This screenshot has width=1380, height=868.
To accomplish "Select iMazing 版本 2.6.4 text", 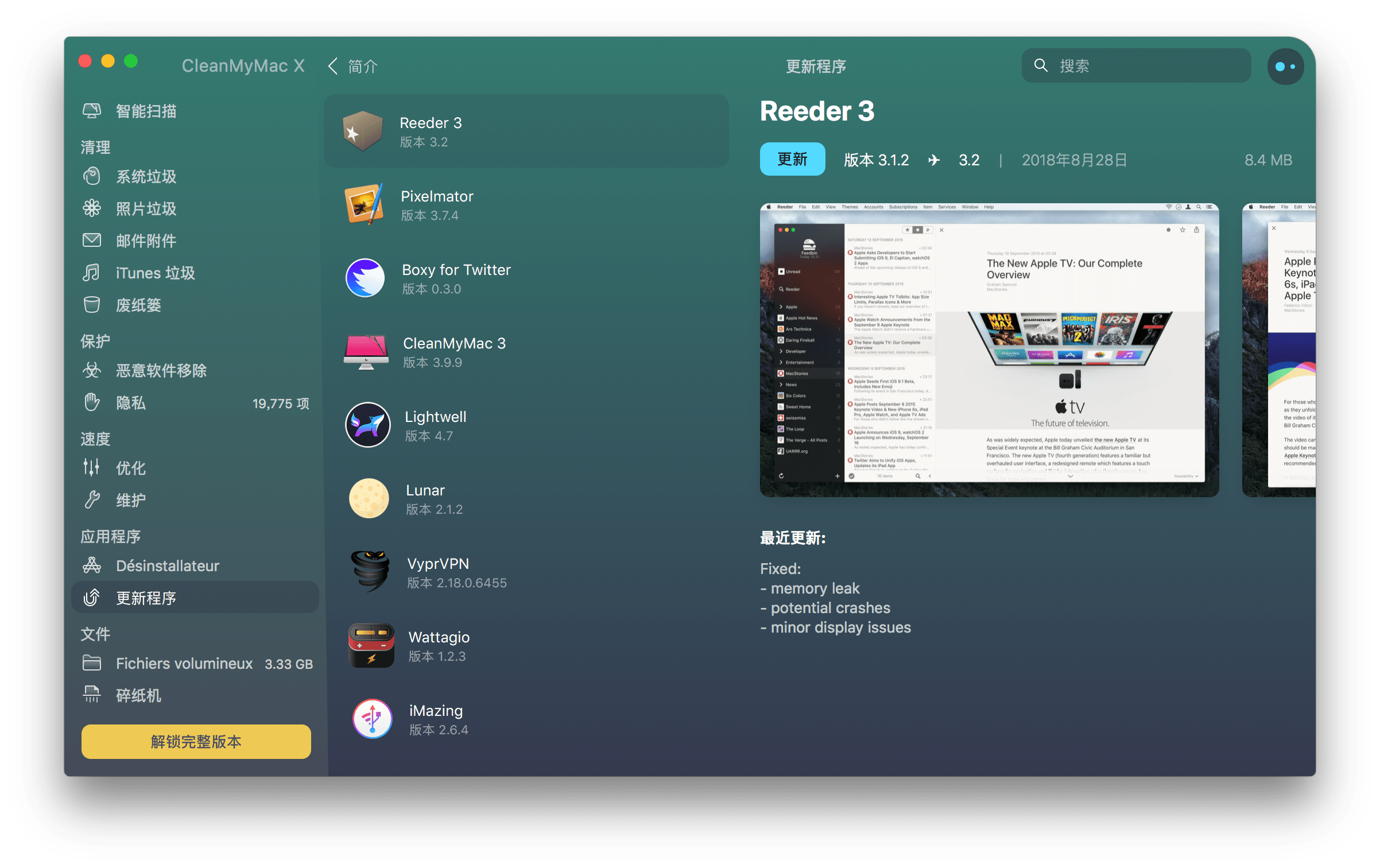I will [x=439, y=730].
